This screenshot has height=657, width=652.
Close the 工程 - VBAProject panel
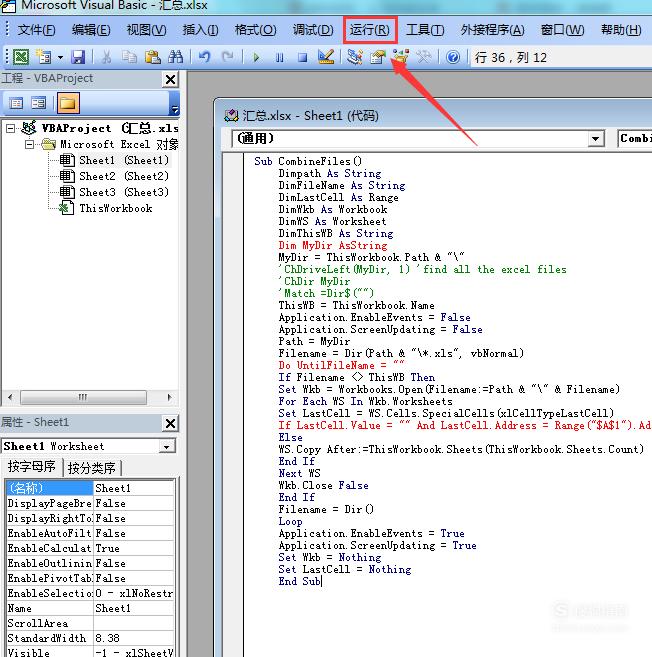pyautogui.click(x=170, y=79)
